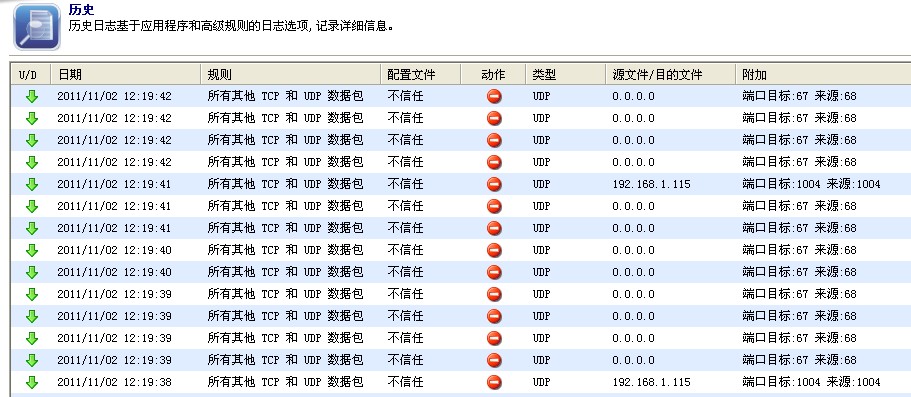
Task: Click the 附加 column header
Action: [823, 74]
